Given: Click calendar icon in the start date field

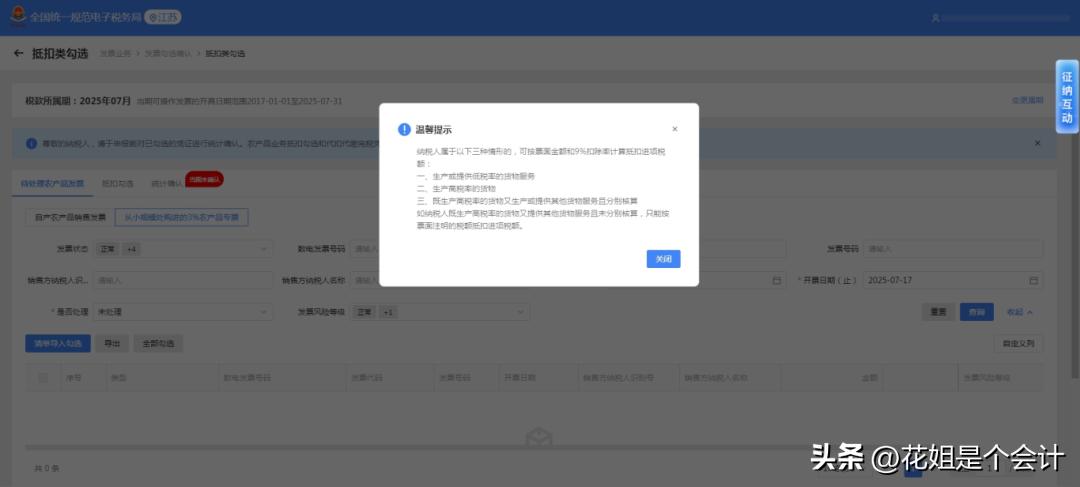Looking at the screenshot, I should [776, 280].
